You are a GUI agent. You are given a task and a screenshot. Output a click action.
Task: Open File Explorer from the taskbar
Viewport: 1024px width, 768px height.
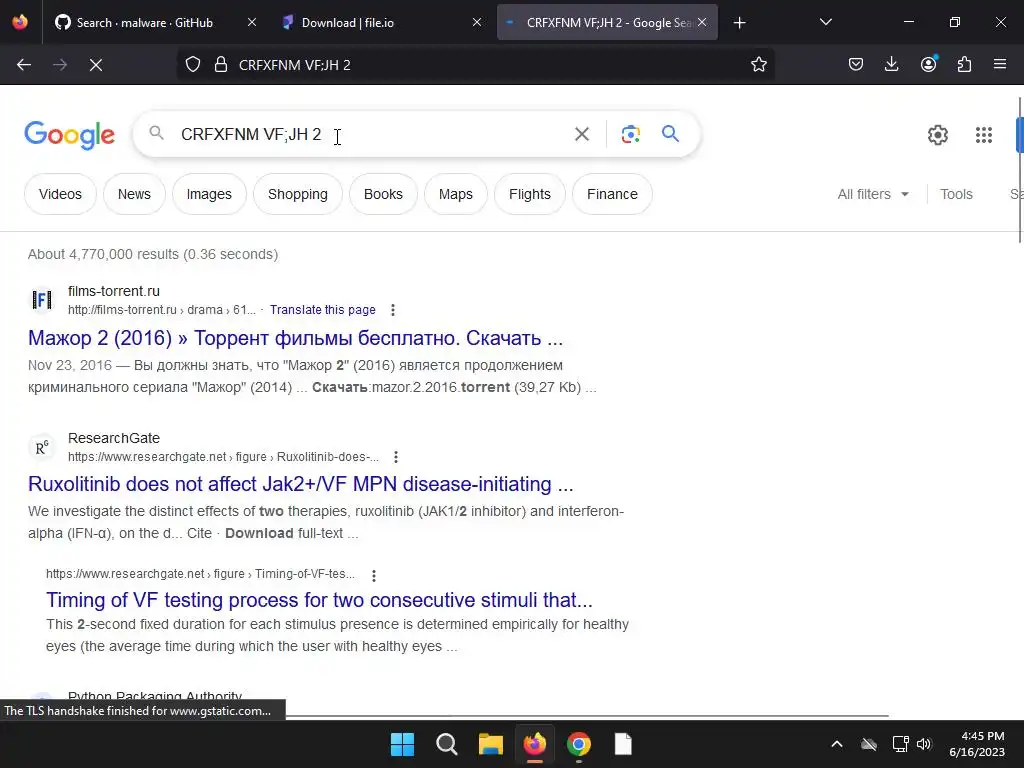[x=490, y=744]
